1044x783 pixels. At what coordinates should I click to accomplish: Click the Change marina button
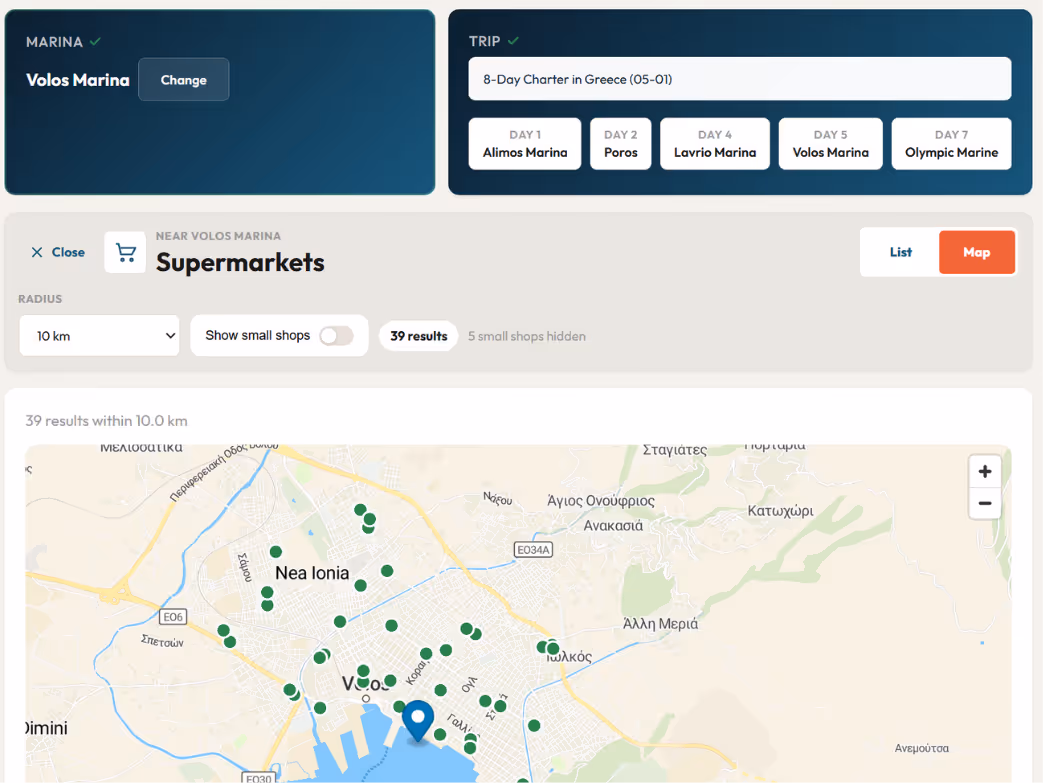[x=184, y=80]
